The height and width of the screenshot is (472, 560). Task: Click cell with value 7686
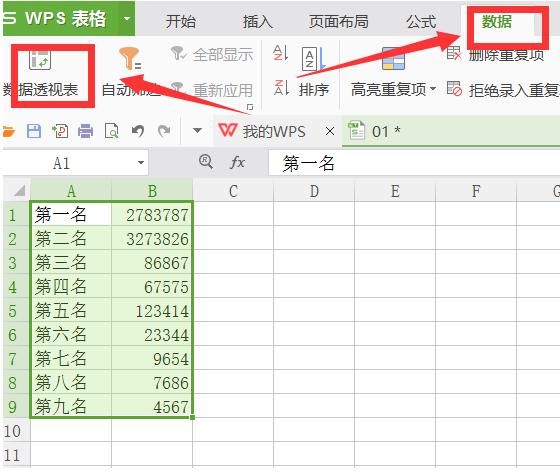pyautogui.click(x=152, y=382)
